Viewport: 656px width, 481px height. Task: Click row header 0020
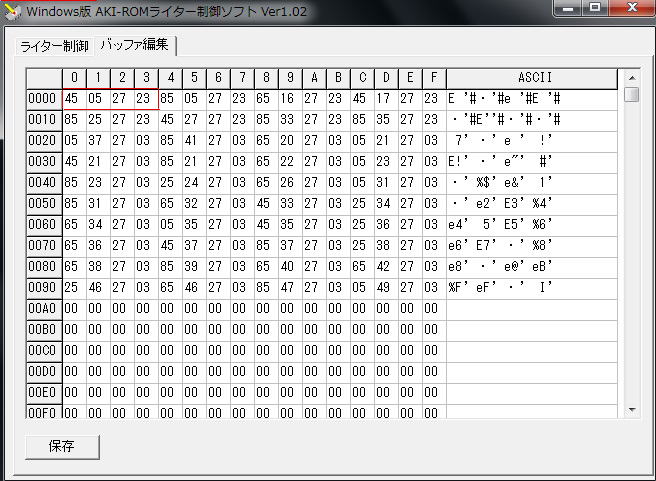pyautogui.click(x=44, y=141)
